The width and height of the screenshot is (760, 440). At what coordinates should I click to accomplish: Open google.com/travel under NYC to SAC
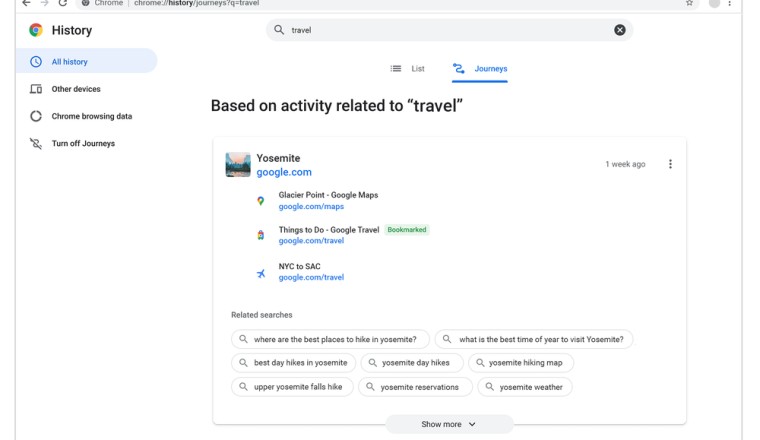(311, 278)
